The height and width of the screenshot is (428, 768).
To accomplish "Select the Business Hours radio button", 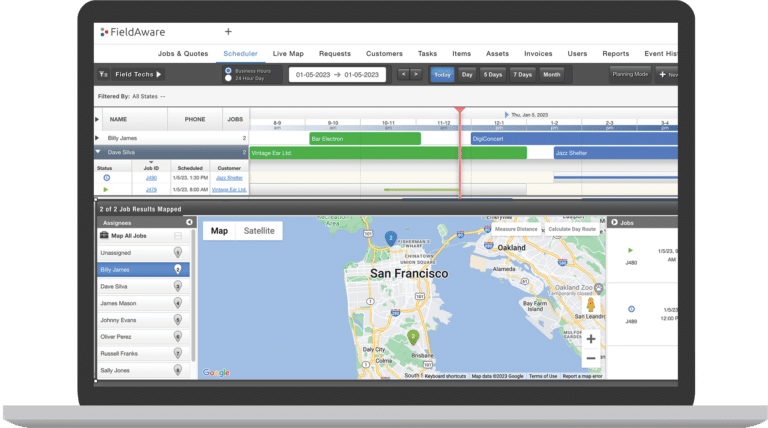I will [229, 70].
